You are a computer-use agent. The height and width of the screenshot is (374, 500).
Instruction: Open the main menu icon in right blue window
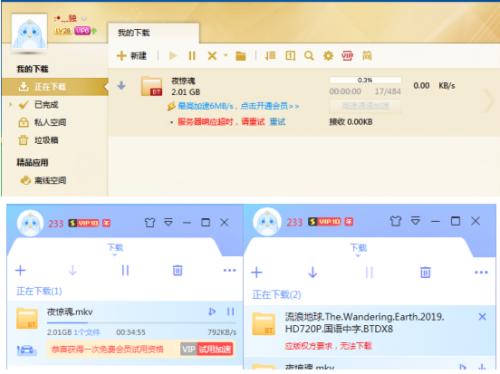tap(415, 221)
